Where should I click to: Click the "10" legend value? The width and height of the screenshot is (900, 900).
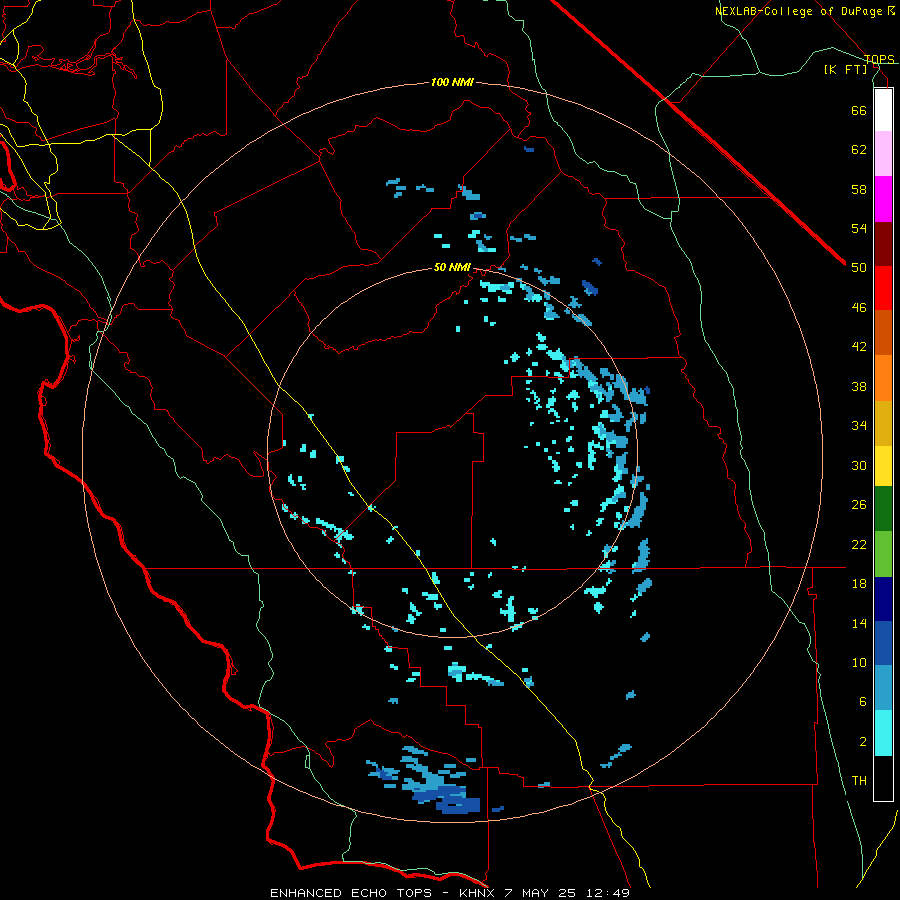point(859,662)
